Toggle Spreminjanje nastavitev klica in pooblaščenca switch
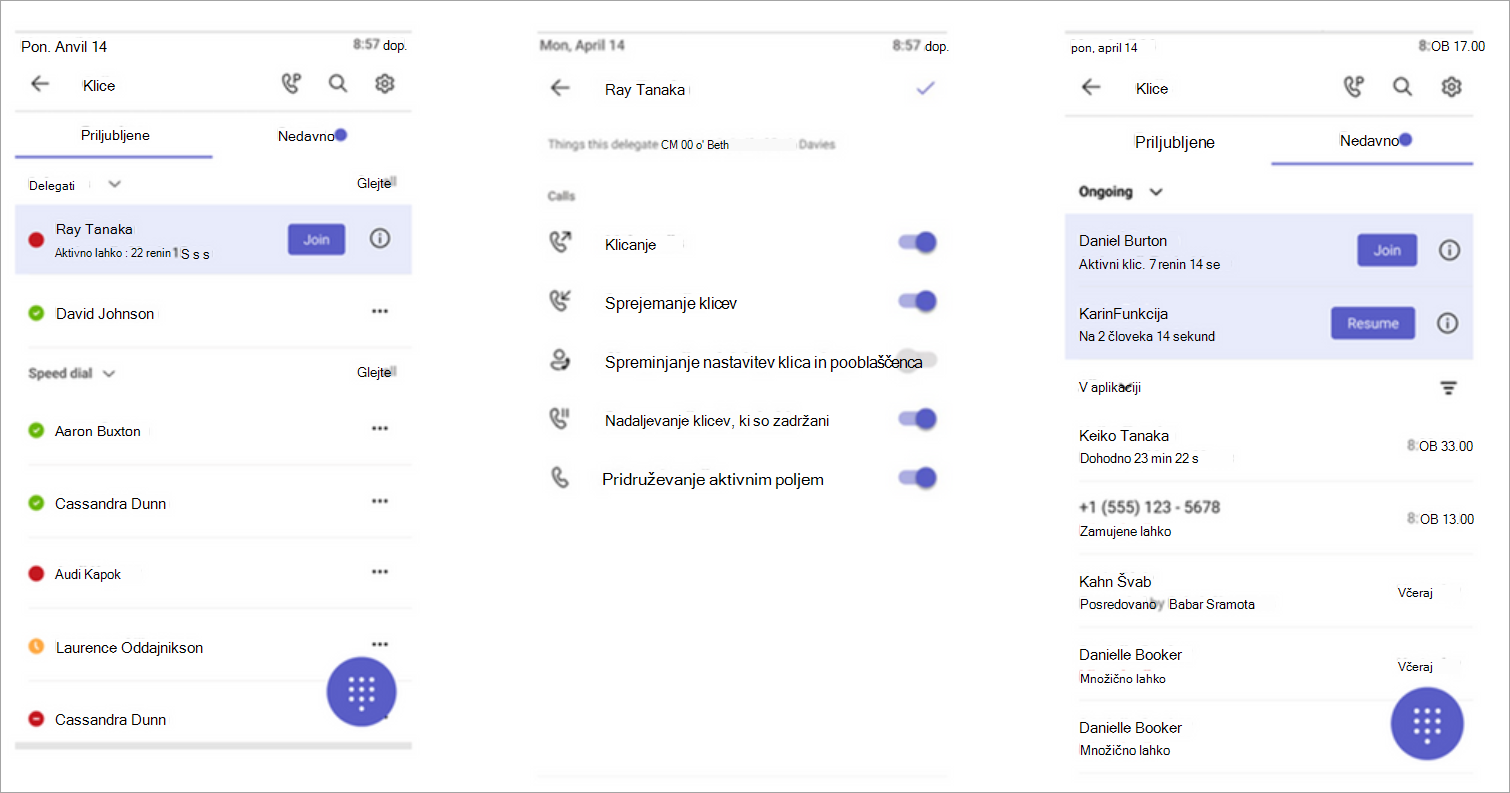The image size is (1510, 793). coord(918,360)
